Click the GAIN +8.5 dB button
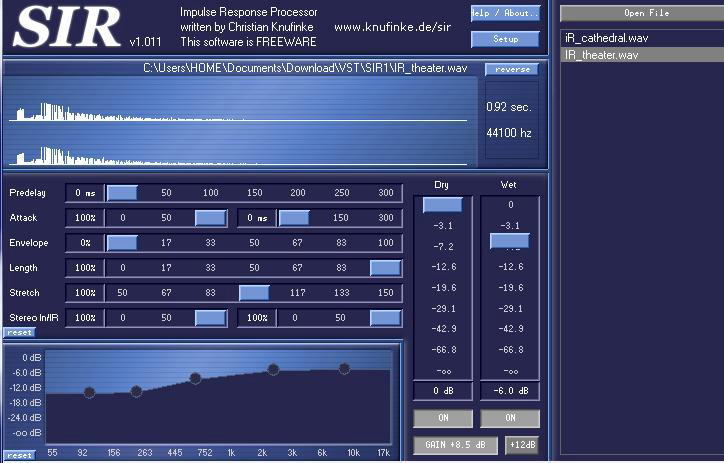The width and height of the screenshot is (724, 463). [455, 445]
